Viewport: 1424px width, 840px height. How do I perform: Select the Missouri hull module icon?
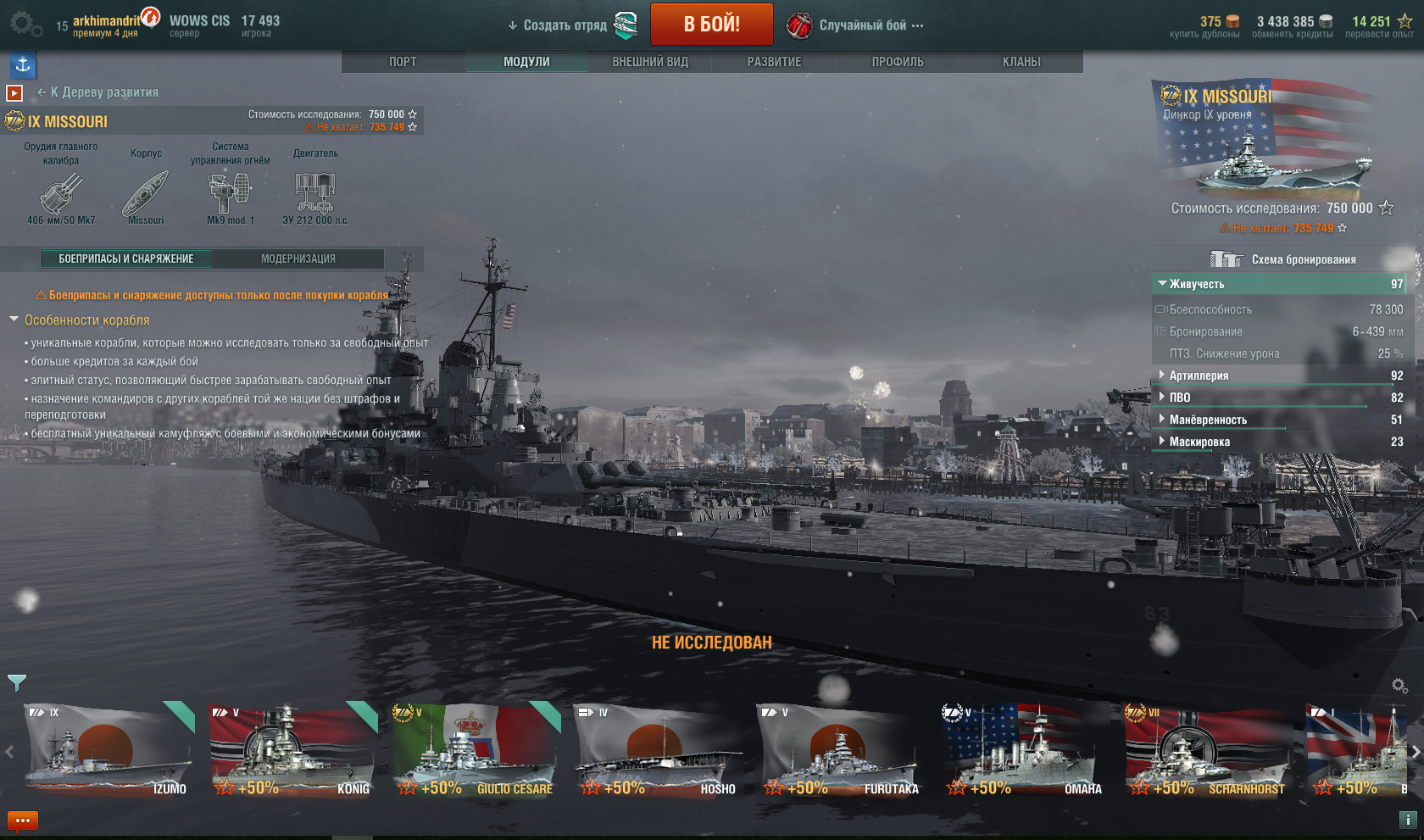click(146, 193)
